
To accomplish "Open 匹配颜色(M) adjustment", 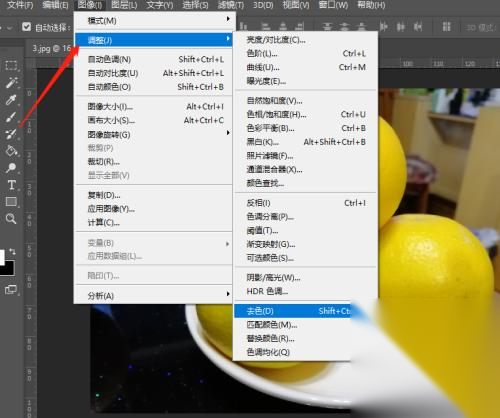I will click(292, 325).
